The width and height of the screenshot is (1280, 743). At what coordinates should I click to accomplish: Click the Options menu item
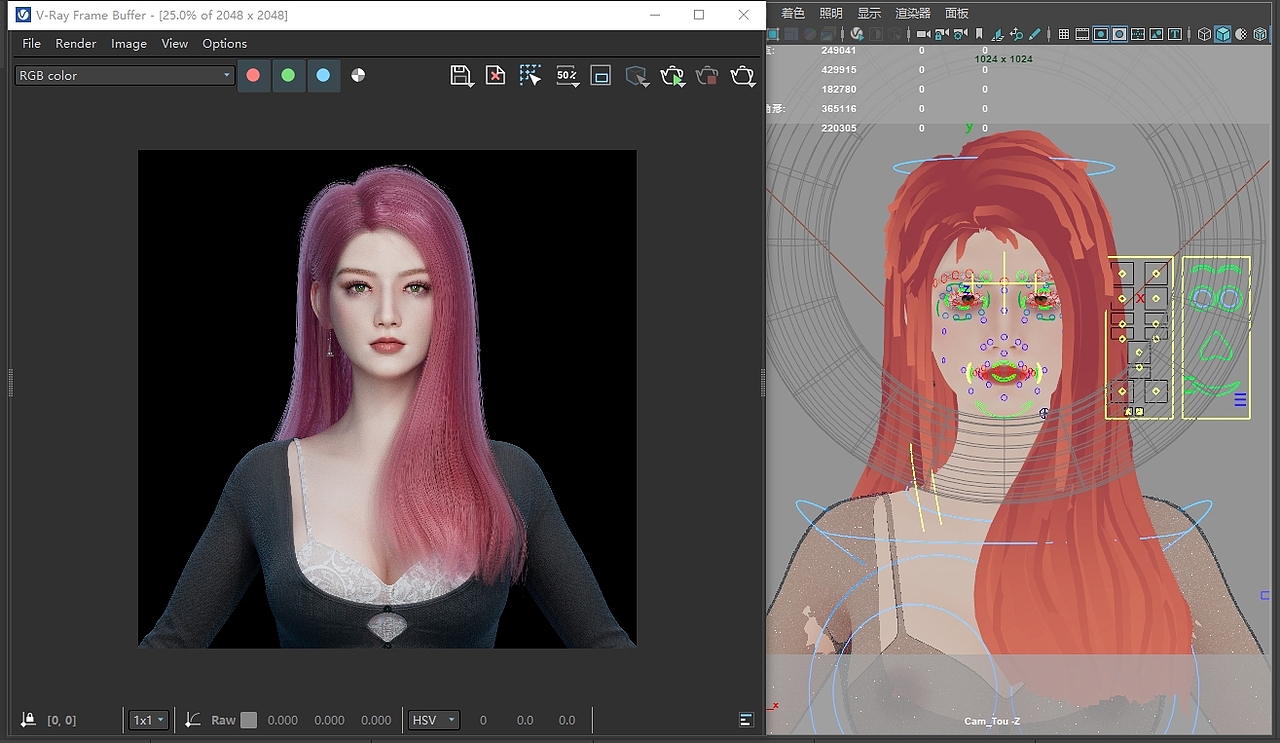[224, 44]
